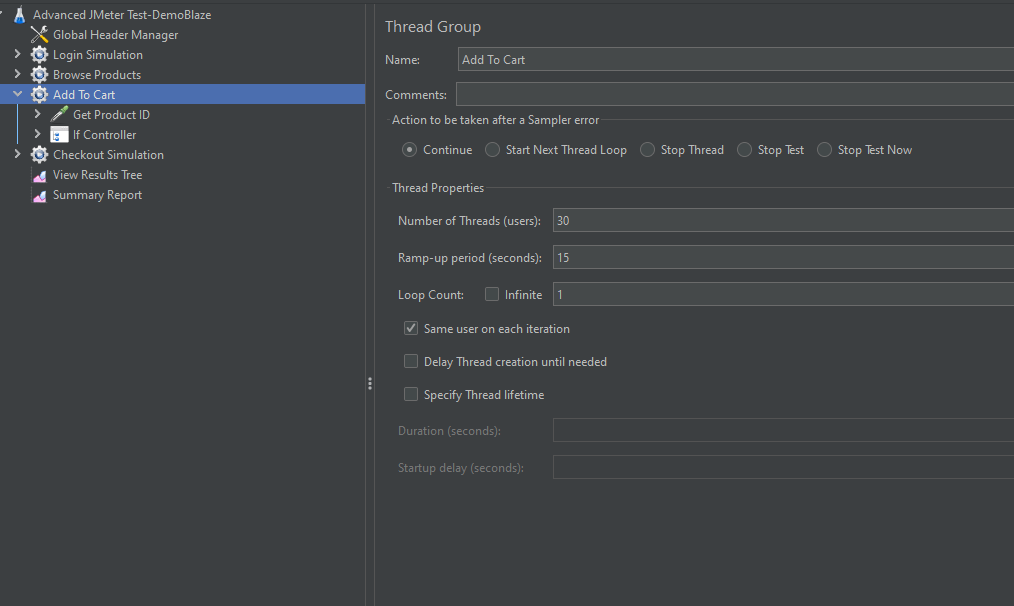Enable Specify Thread lifetime checkbox

click(x=411, y=394)
